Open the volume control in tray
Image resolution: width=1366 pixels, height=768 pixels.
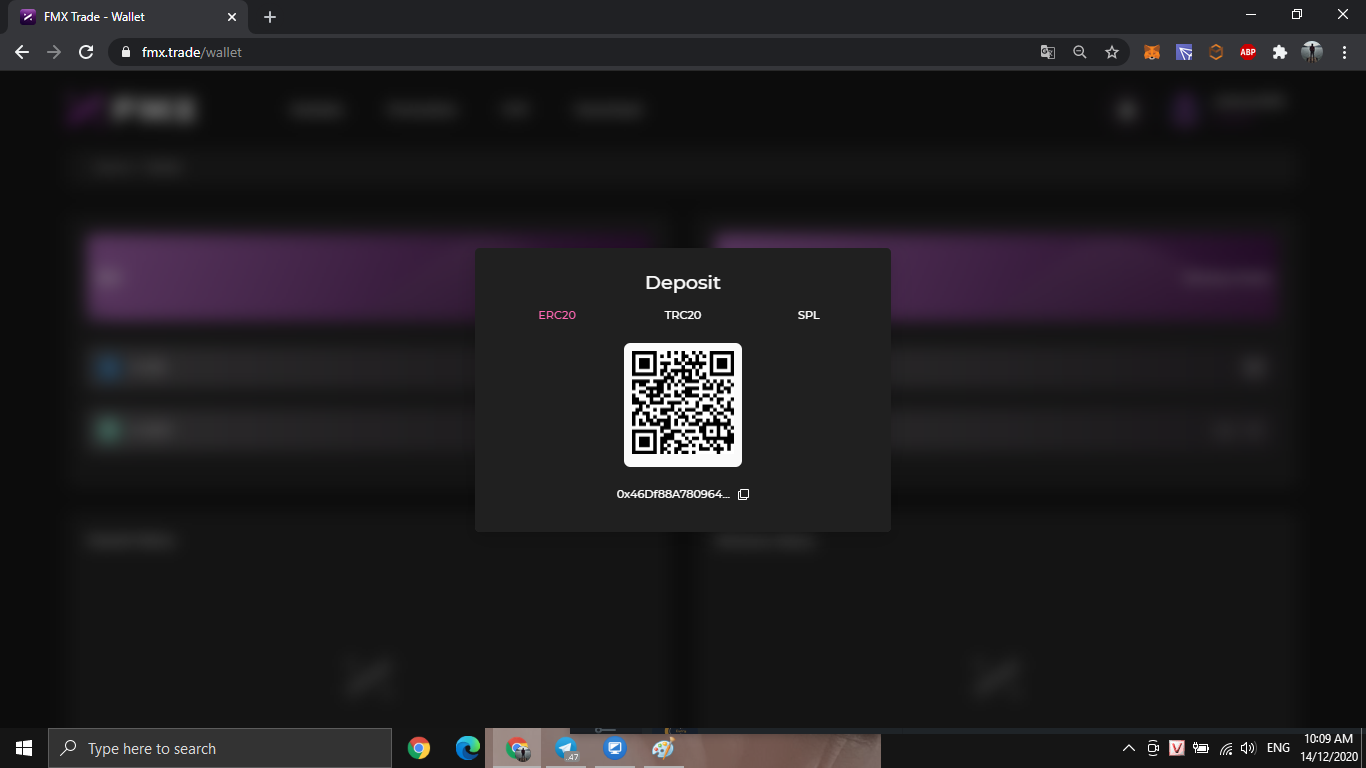(x=1248, y=748)
